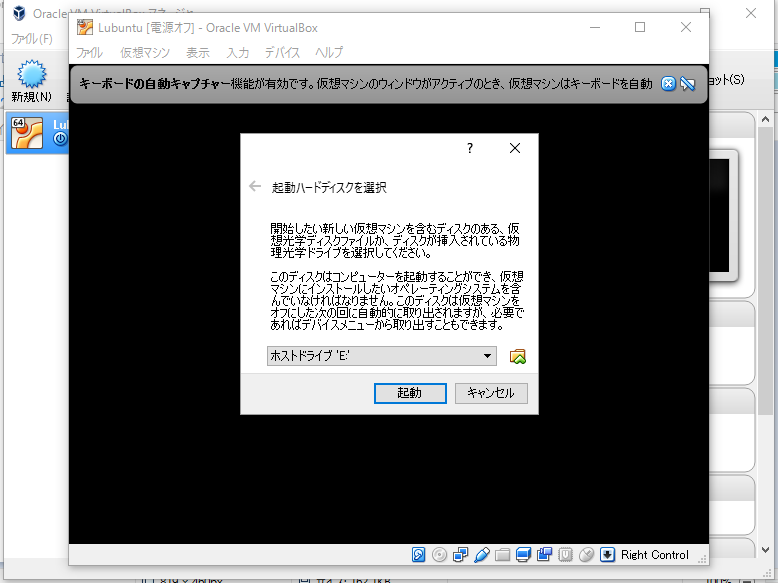Maximize the Lubuntu VM window
This screenshot has height=583, width=778.
click(x=640, y=27)
